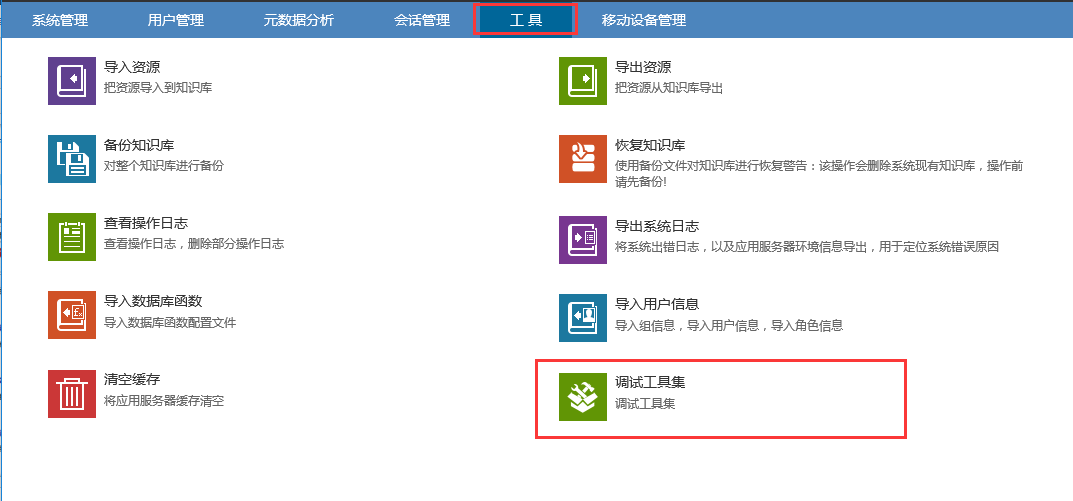The image size is (1073, 501).
Task: Open the 导入资源 title link
Action: (x=132, y=67)
